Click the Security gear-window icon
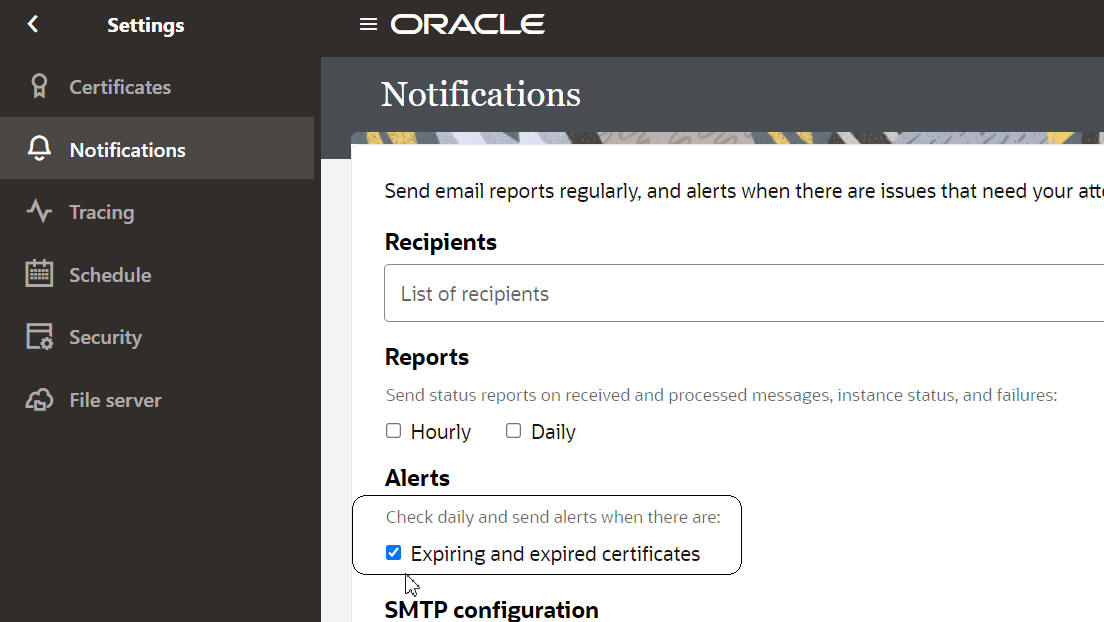1104x622 pixels. [39, 337]
